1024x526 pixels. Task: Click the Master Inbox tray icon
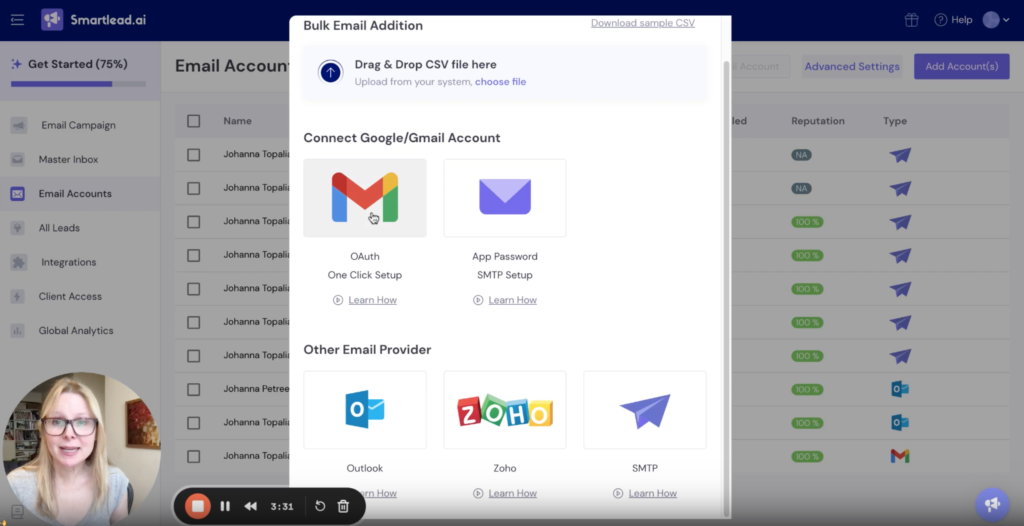pyautogui.click(x=18, y=159)
